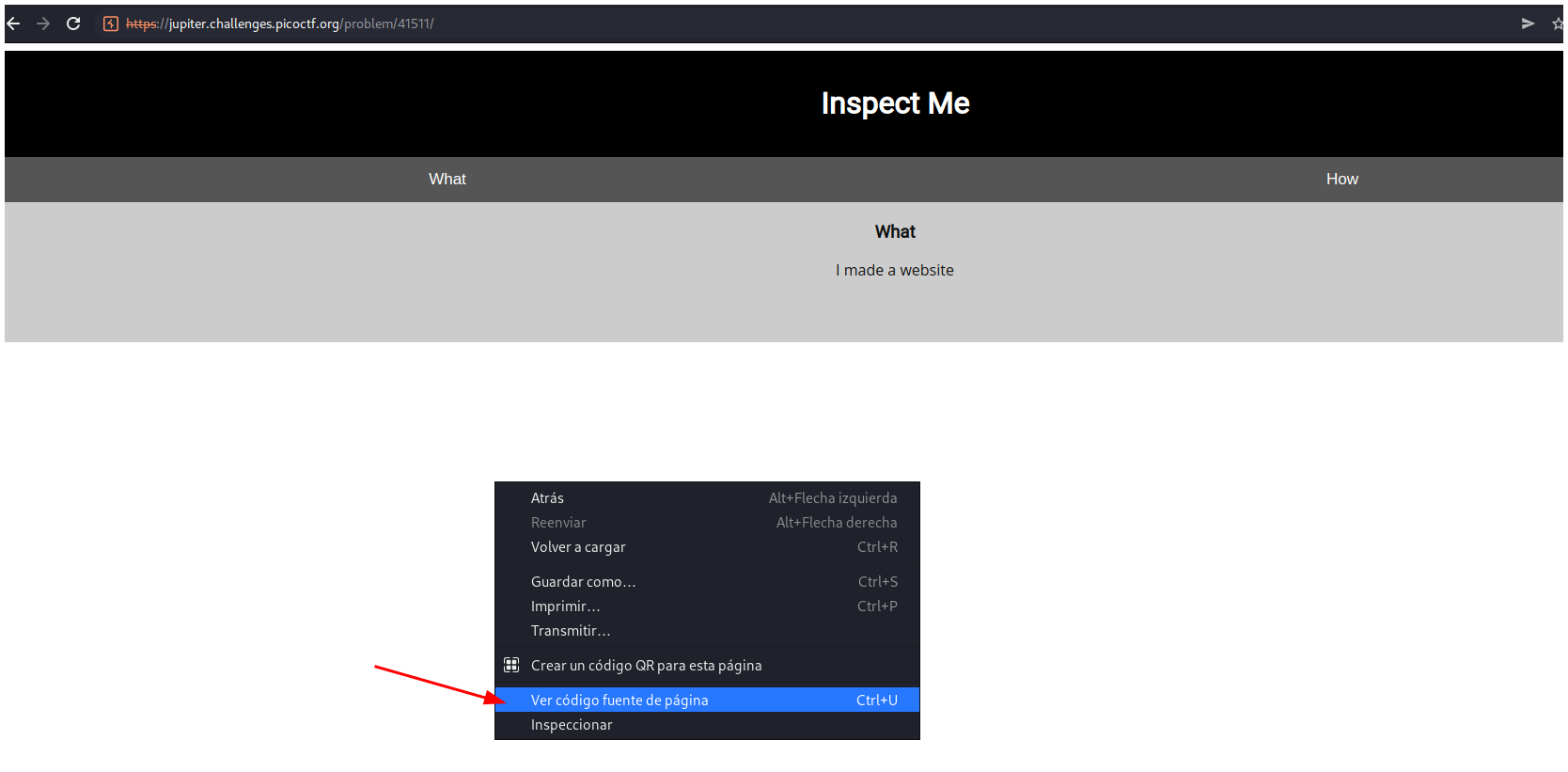Select Atrás in the context menu
Image resolution: width=1568 pixels, height=772 pixels.
547,498
